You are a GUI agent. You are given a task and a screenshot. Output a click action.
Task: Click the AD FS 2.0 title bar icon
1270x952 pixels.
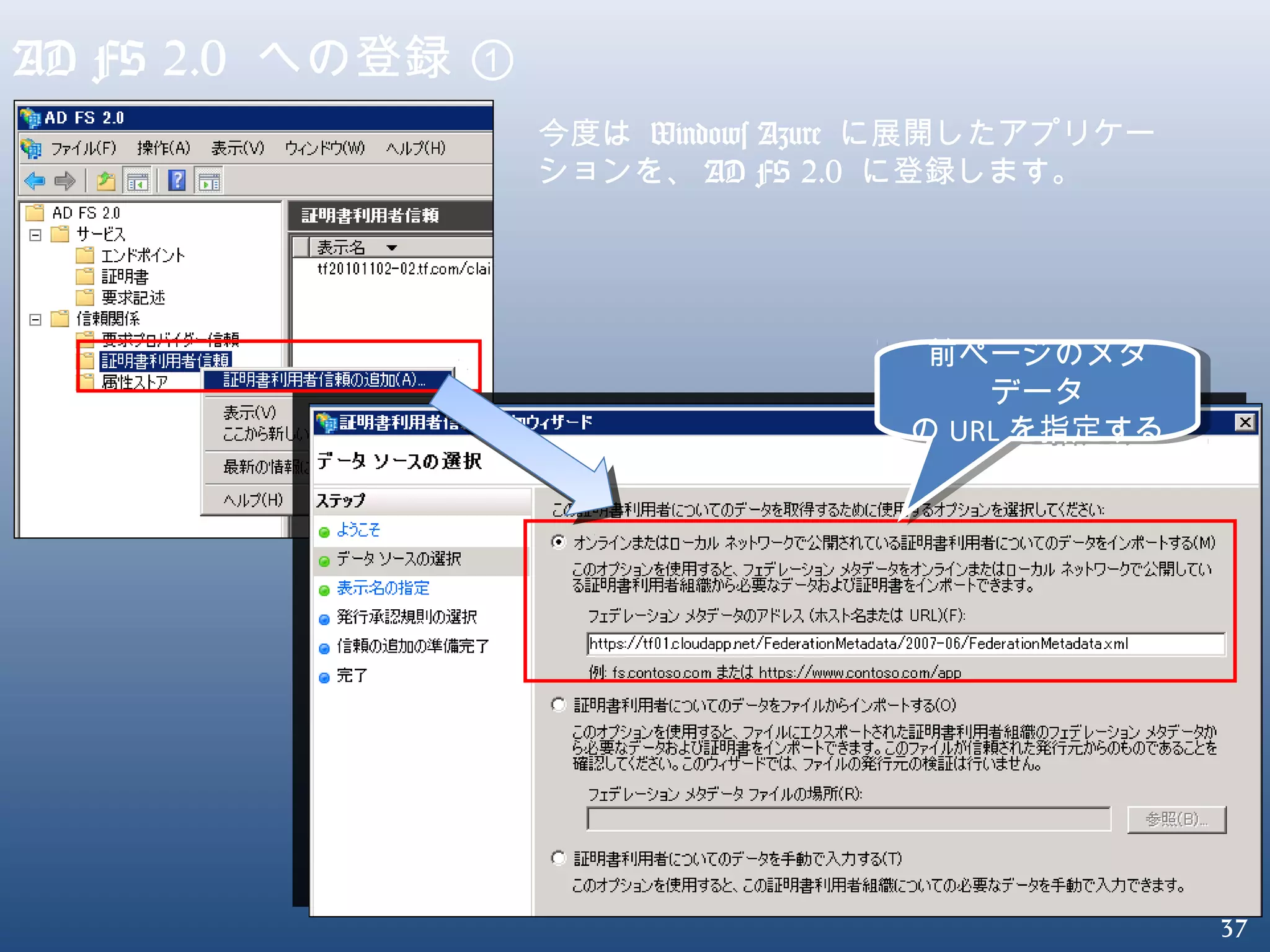tap(30, 117)
